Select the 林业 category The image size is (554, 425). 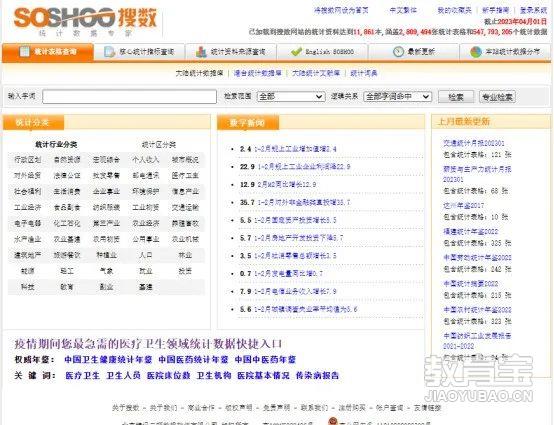[x=185, y=255]
